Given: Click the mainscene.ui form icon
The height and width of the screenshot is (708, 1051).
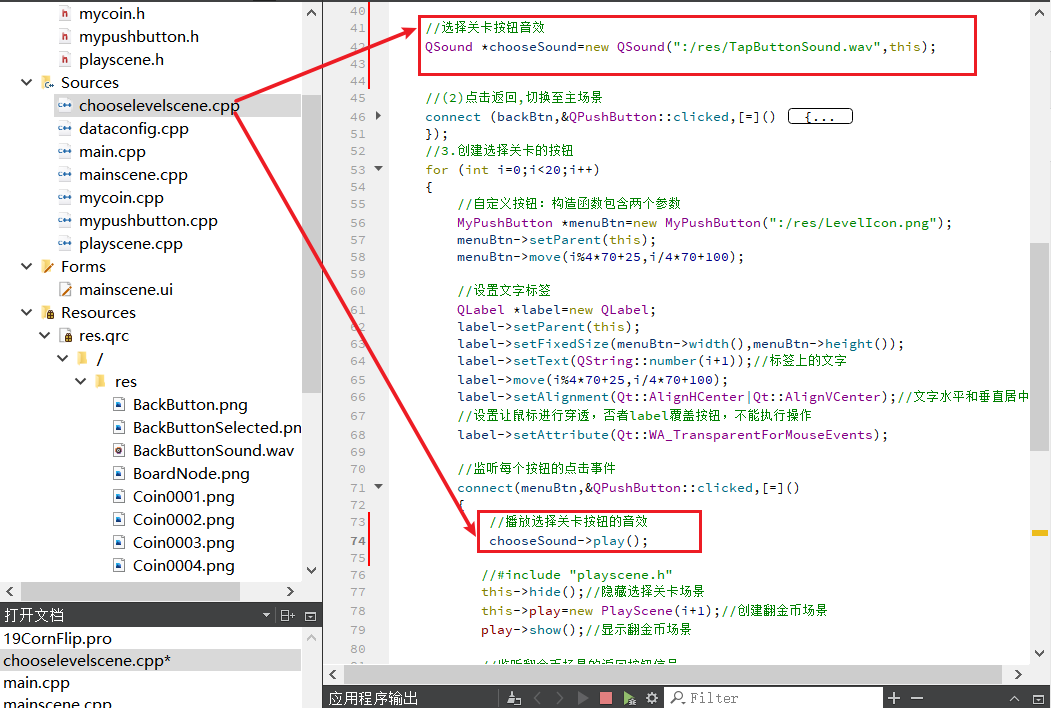Looking at the screenshot, I should coord(65,289).
